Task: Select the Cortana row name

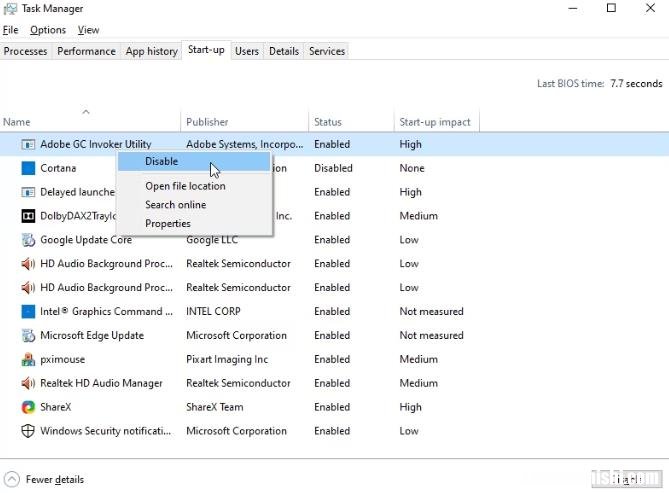Action: pyautogui.click(x=58, y=168)
